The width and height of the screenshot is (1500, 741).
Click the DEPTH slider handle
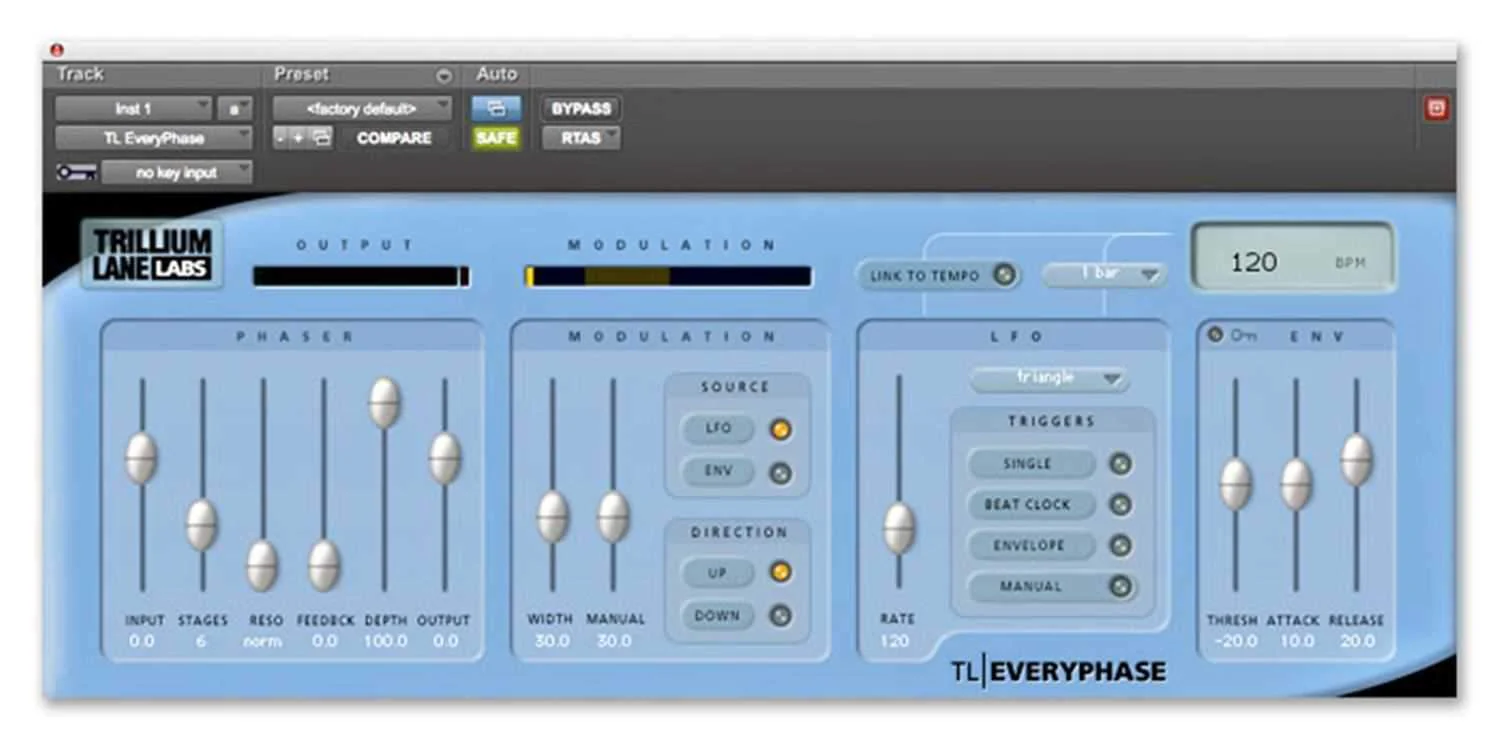tap(385, 403)
